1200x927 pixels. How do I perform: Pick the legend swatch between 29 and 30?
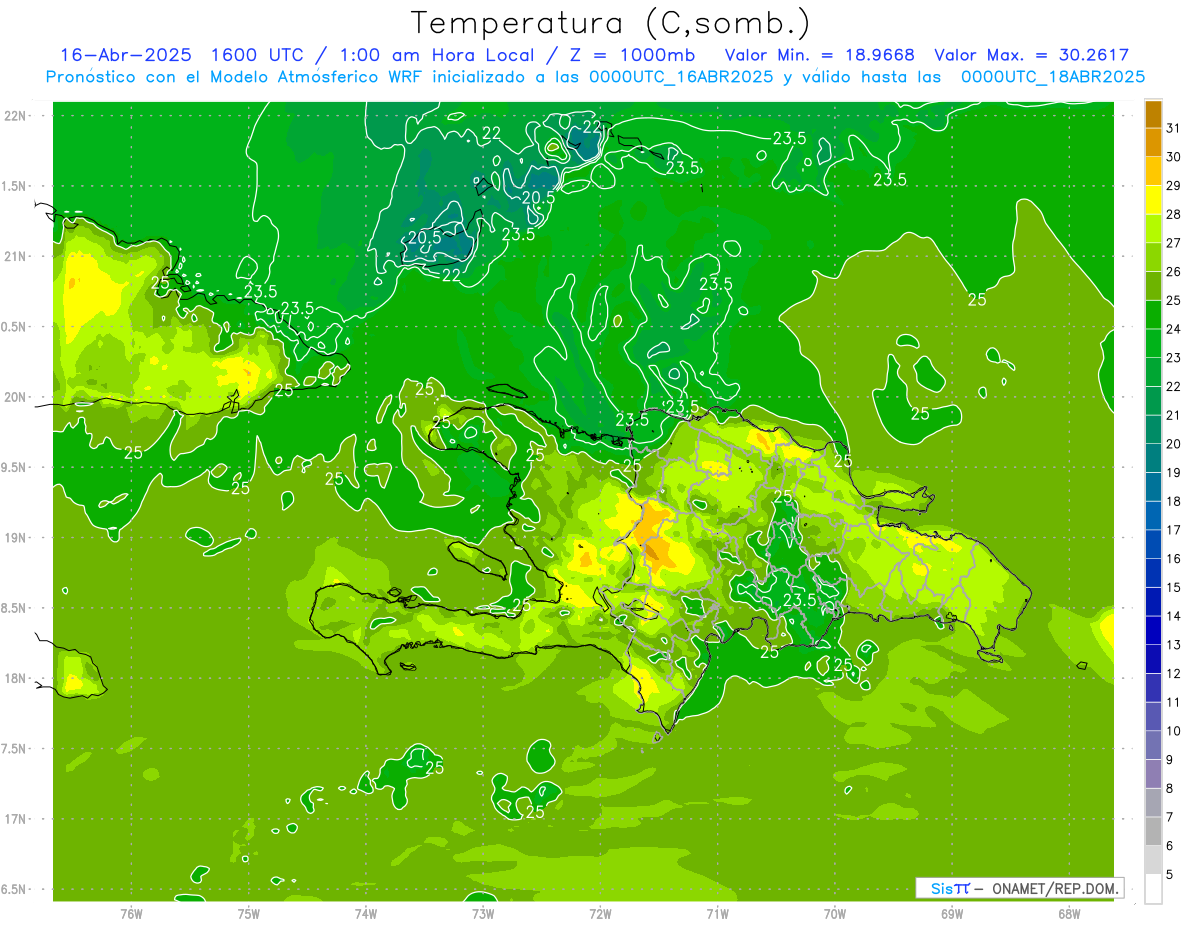click(x=1153, y=172)
